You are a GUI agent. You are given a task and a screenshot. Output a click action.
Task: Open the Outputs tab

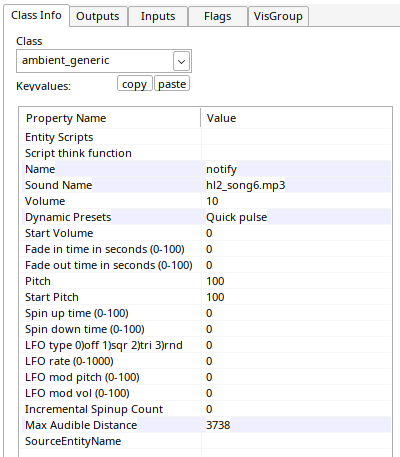pos(98,16)
